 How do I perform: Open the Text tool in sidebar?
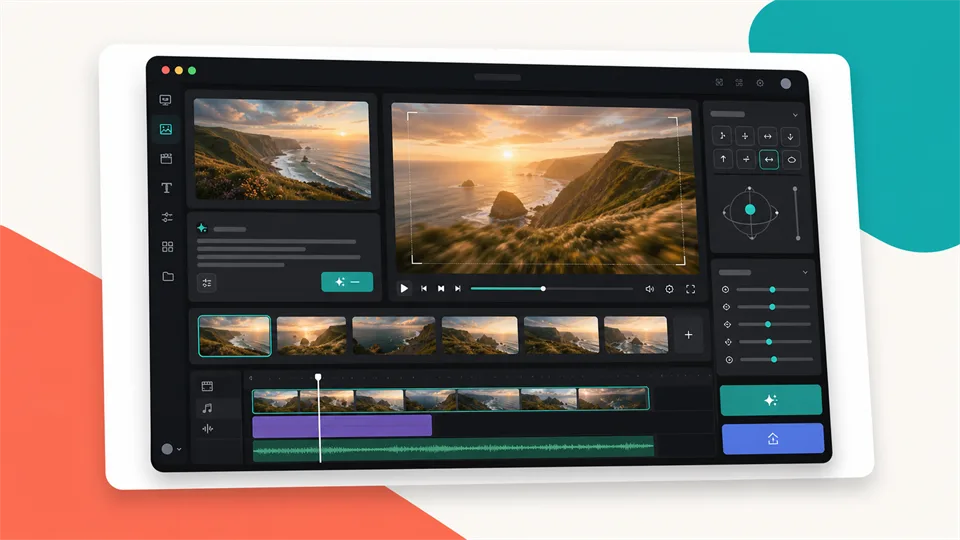[x=167, y=188]
